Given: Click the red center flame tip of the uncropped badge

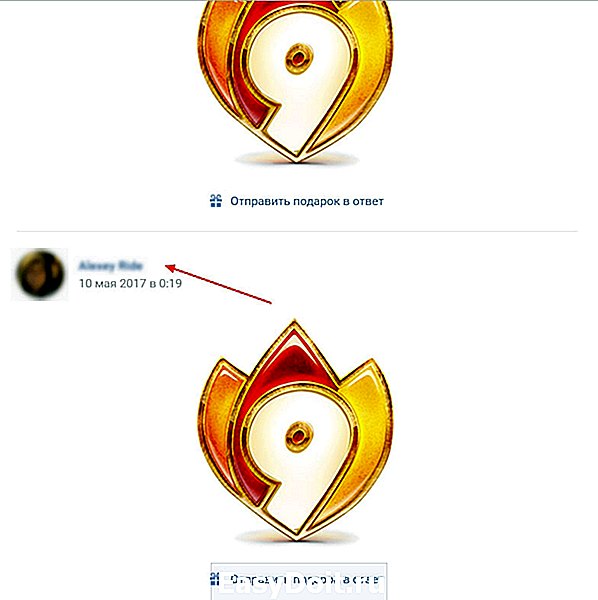Looking at the screenshot, I should tap(294, 354).
